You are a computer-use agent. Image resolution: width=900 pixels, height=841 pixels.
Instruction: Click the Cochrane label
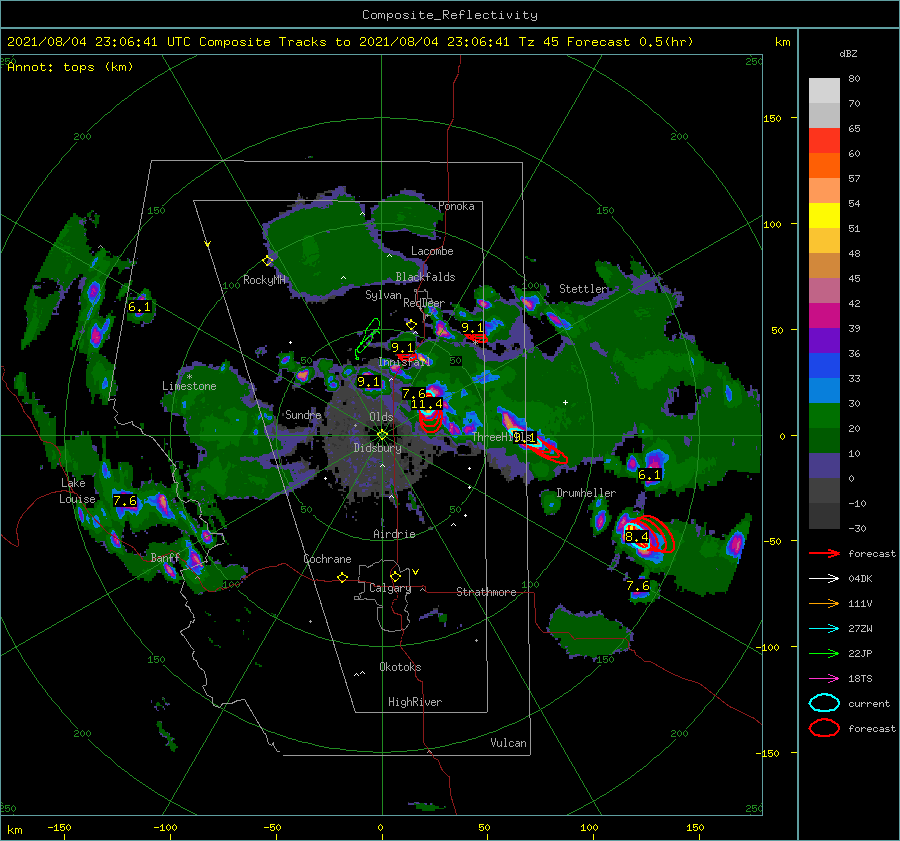pyautogui.click(x=327, y=559)
